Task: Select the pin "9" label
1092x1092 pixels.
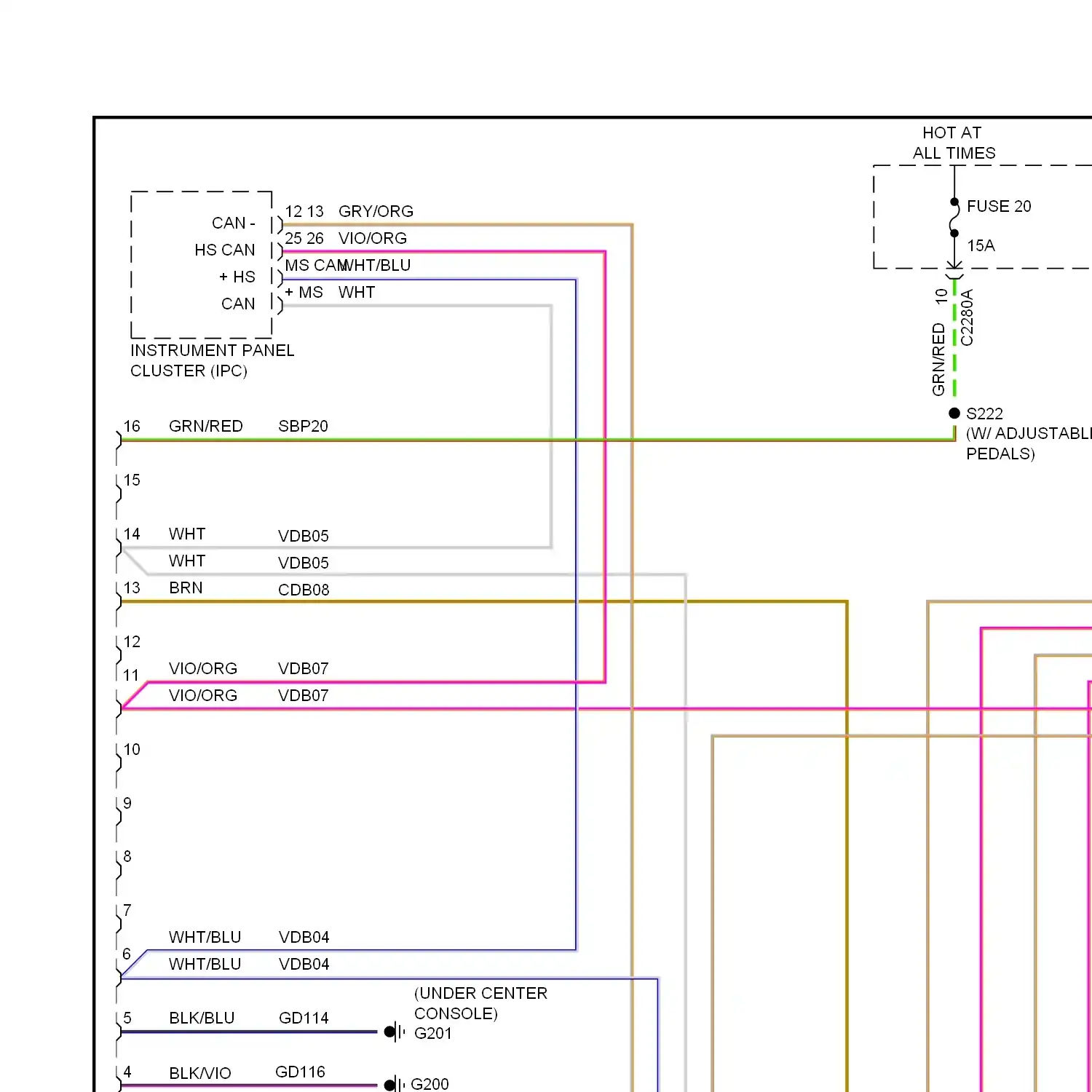Action: [x=127, y=803]
